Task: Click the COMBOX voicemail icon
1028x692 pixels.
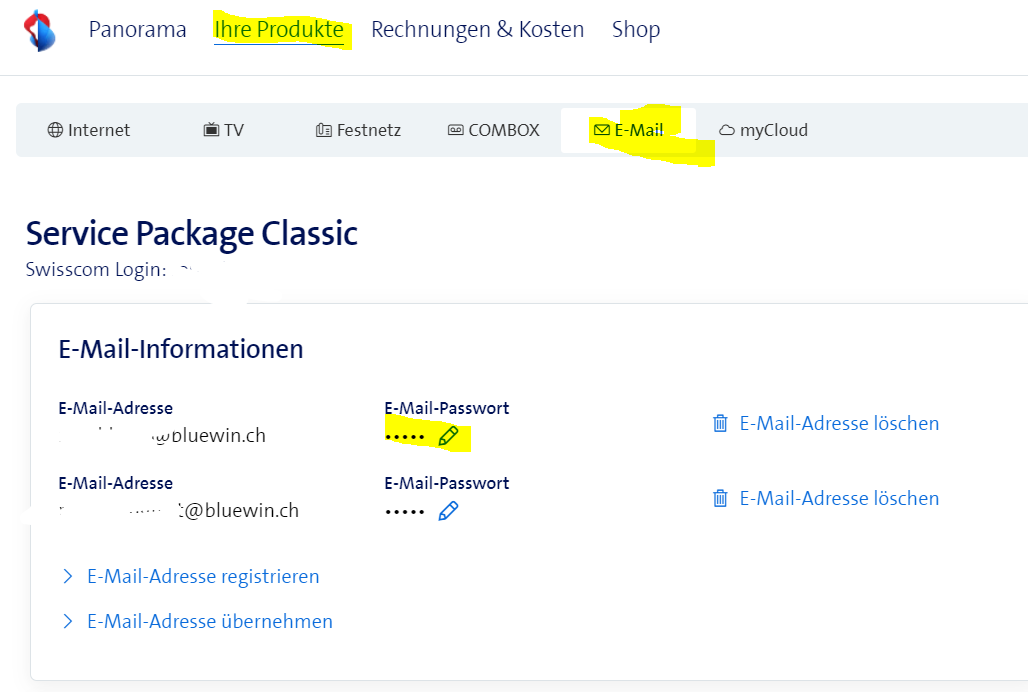Action: pos(456,130)
